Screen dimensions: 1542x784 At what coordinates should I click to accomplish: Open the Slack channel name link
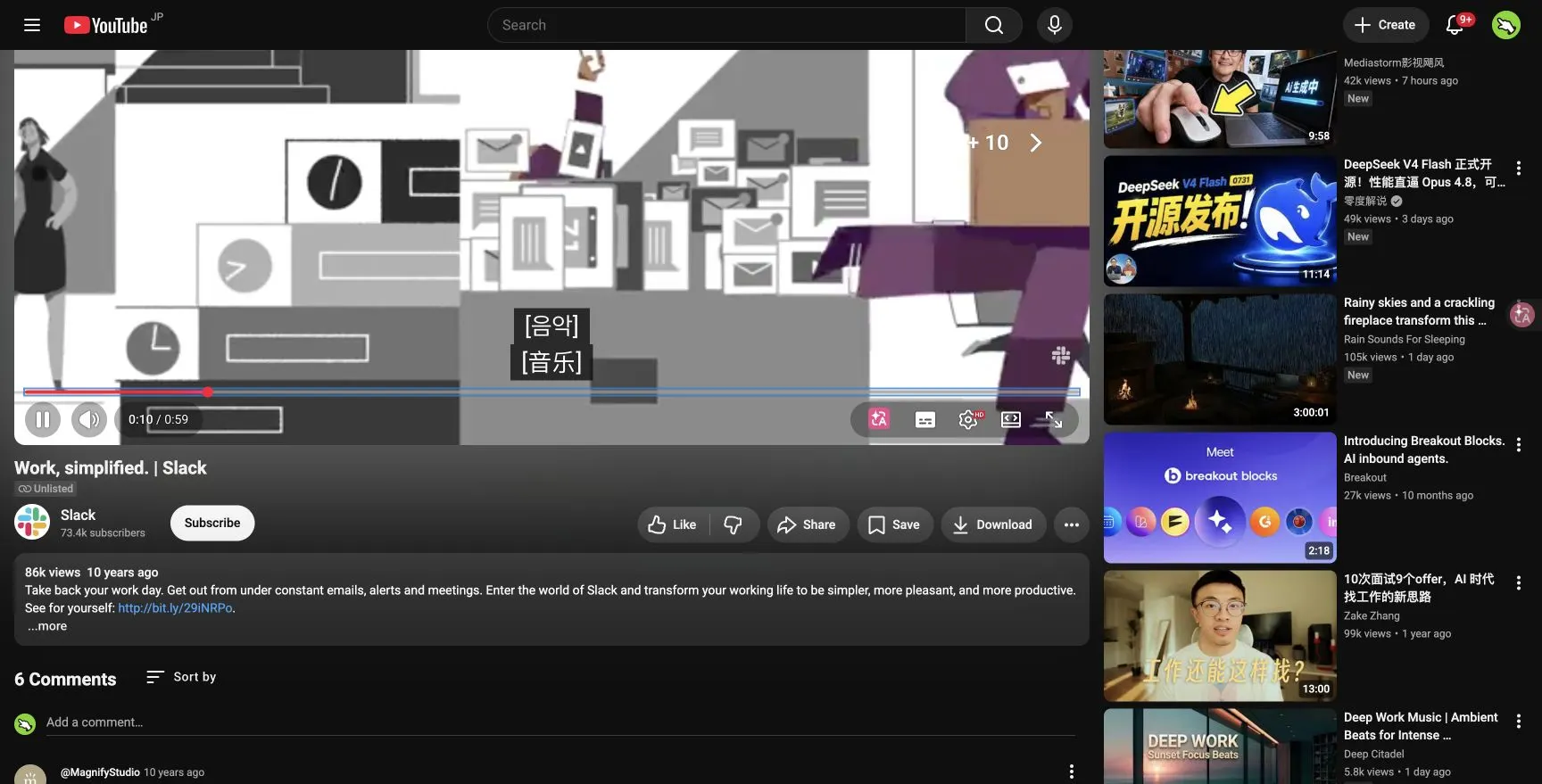point(78,515)
